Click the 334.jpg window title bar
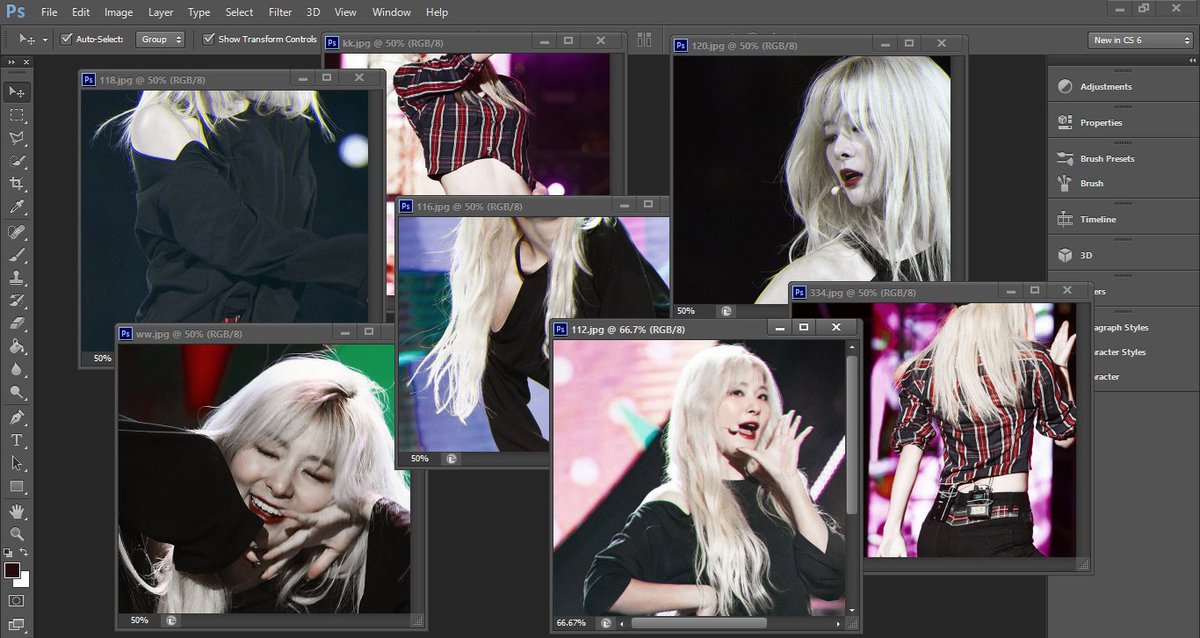Screen dimensions: 1200x638 pyautogui.click(x=940, y=292)
